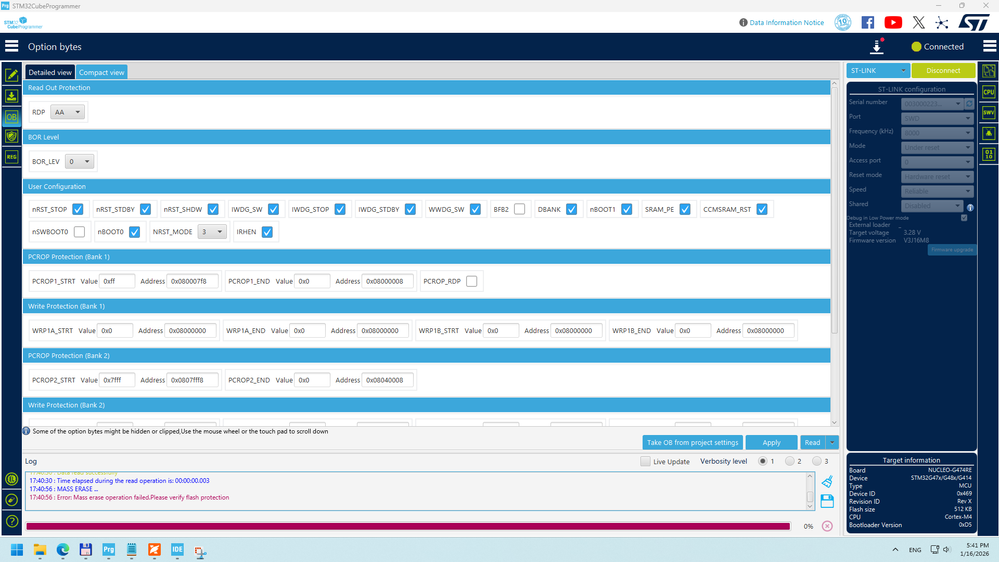Expand the Read button dropdown arrow

(832, 442)
